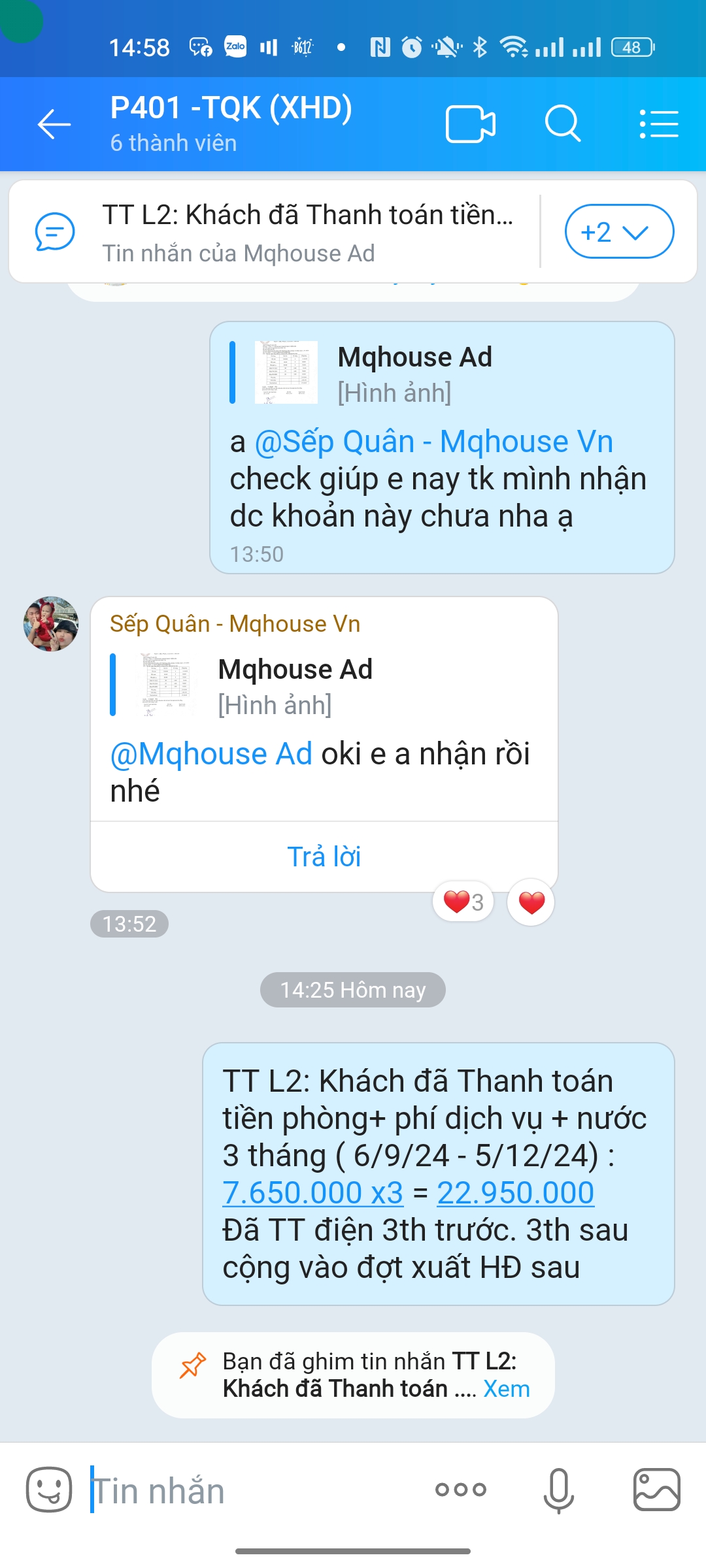Tap the microphone voice message icon
The image size is (706, 1568).
(559, 1490)
